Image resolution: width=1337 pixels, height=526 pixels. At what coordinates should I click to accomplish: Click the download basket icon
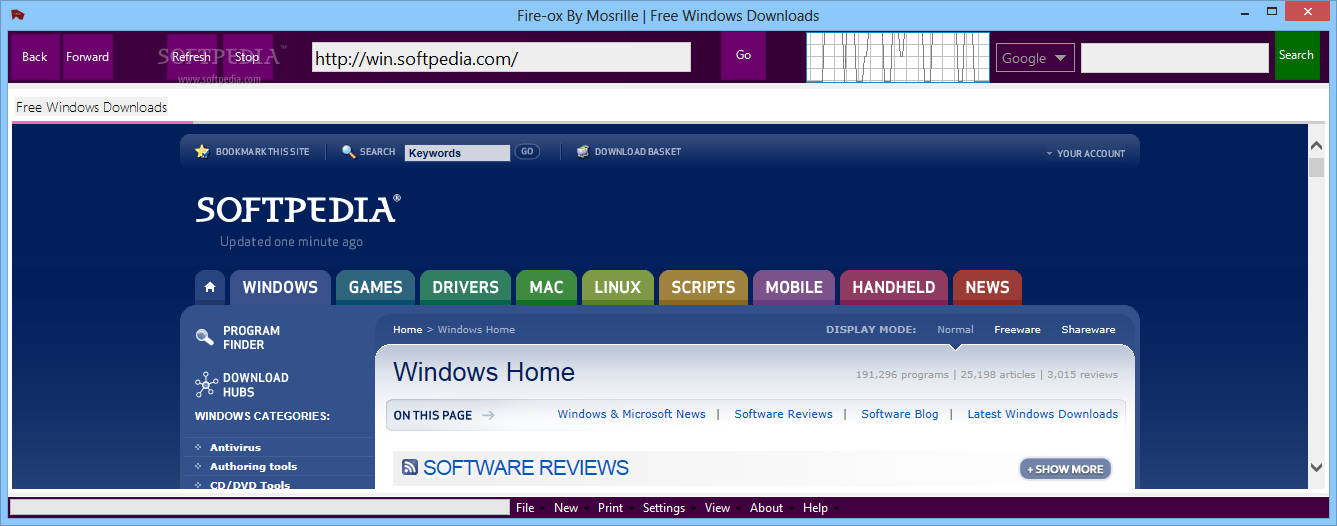583,152
